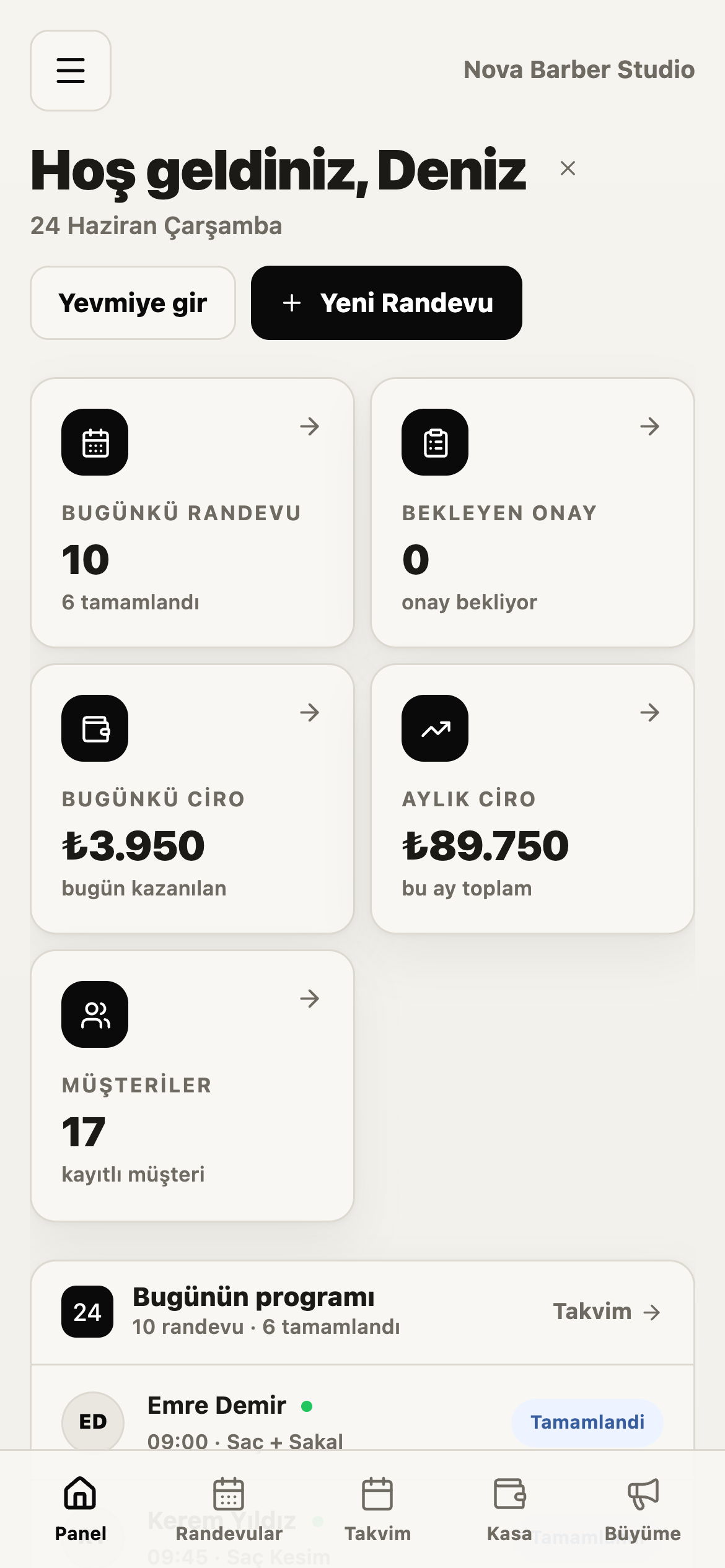Tap the calendar icon on Bugünkü Randevu card
The width and height of the screenshot is (725, 1568).
(95, 442)
